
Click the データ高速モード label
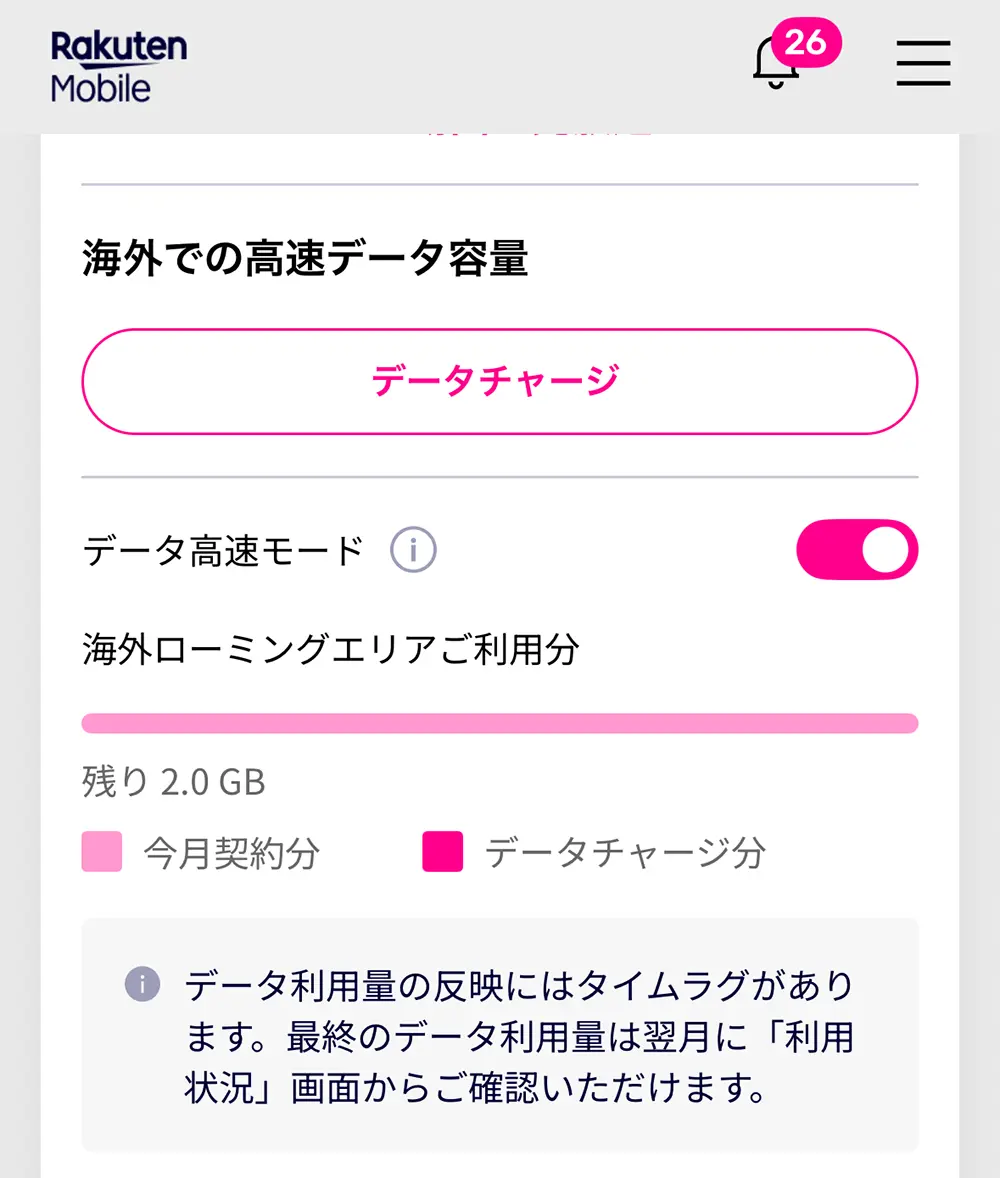(223, 550)
